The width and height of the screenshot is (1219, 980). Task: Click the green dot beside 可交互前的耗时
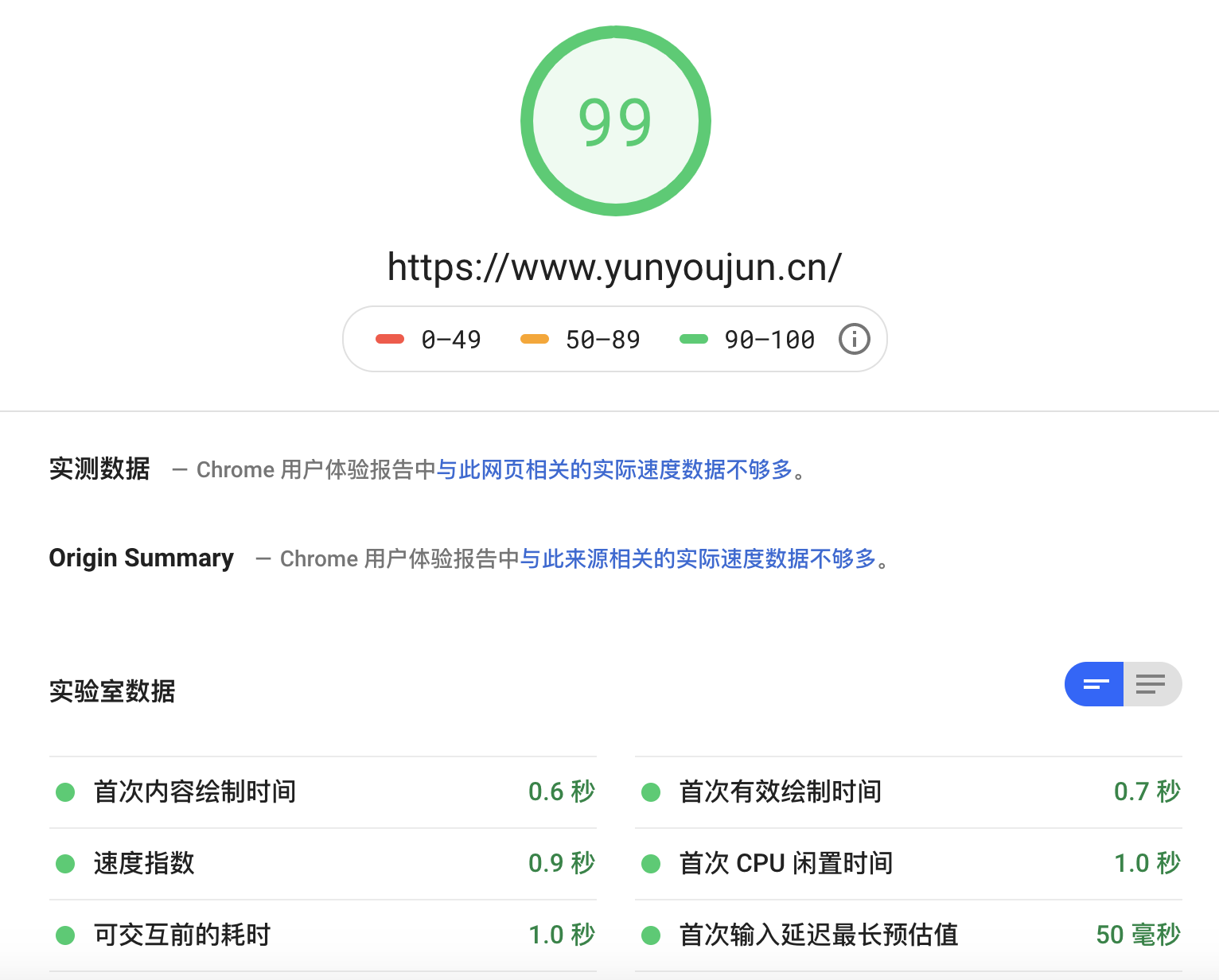point(65,935)
